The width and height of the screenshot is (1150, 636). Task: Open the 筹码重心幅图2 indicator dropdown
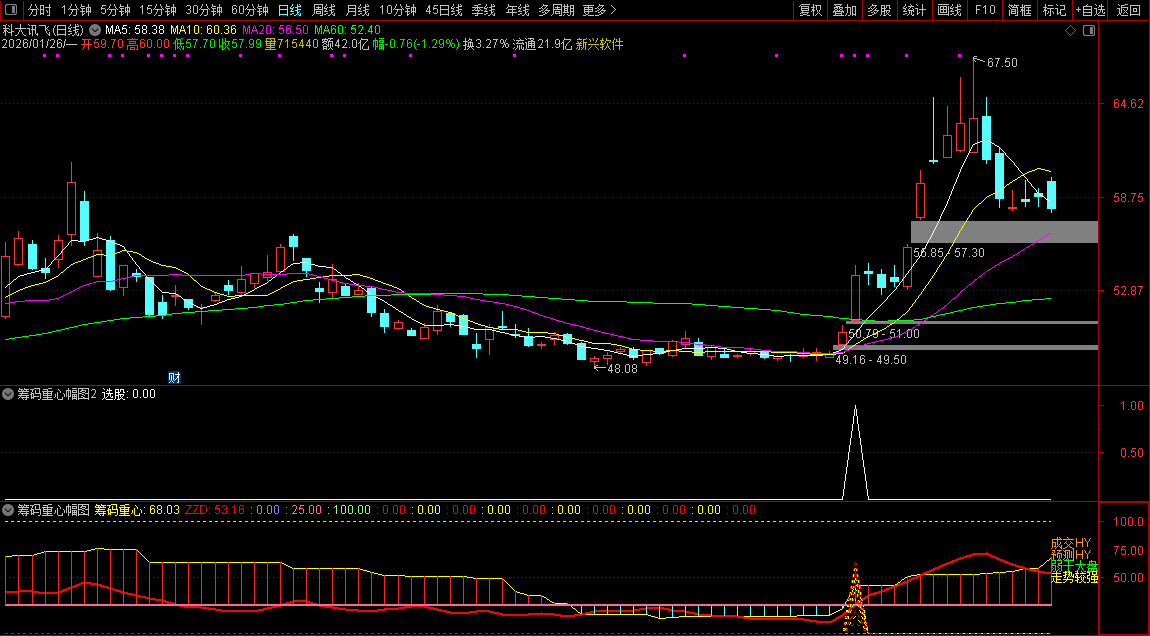pyautogui.click(x=9, y=394)
